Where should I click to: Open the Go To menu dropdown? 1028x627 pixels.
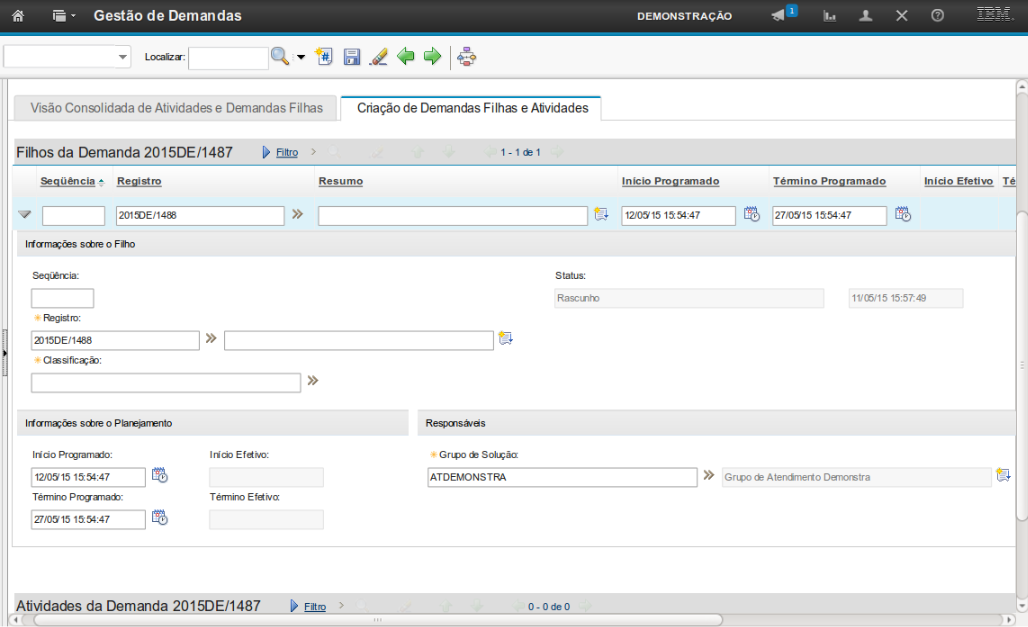coord(64,16)
